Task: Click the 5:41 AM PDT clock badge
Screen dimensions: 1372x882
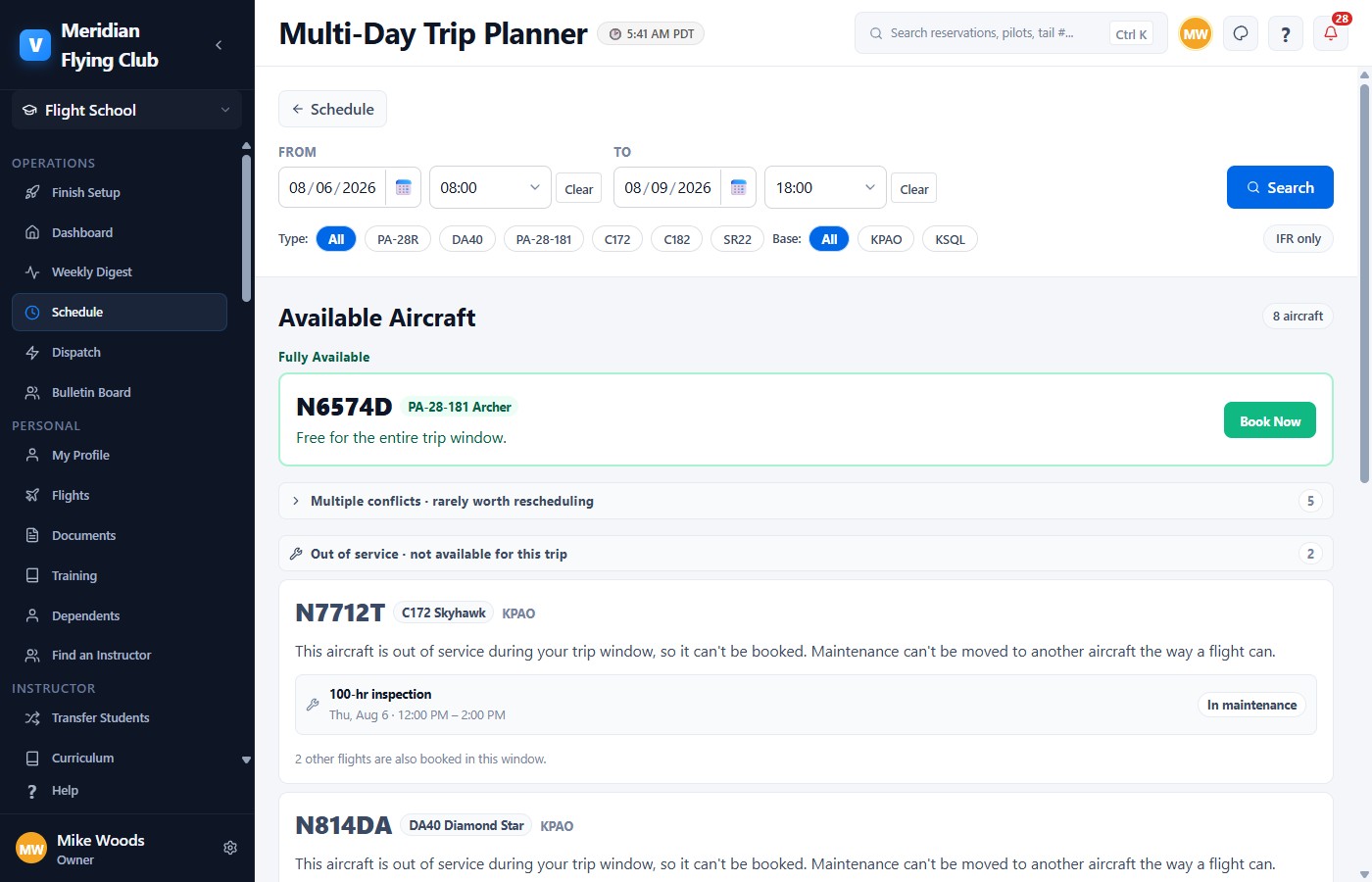Action: tap(651, 33)
